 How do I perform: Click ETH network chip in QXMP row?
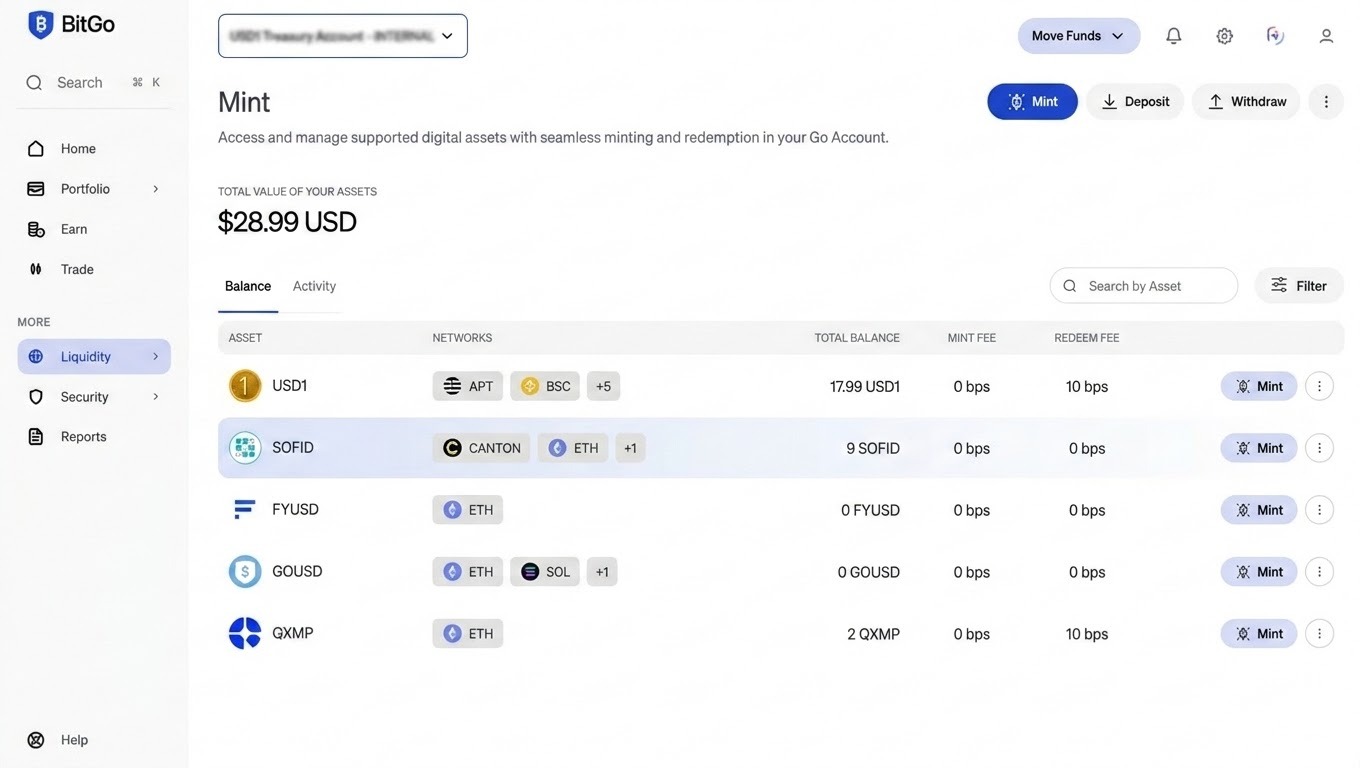point(468,634)
